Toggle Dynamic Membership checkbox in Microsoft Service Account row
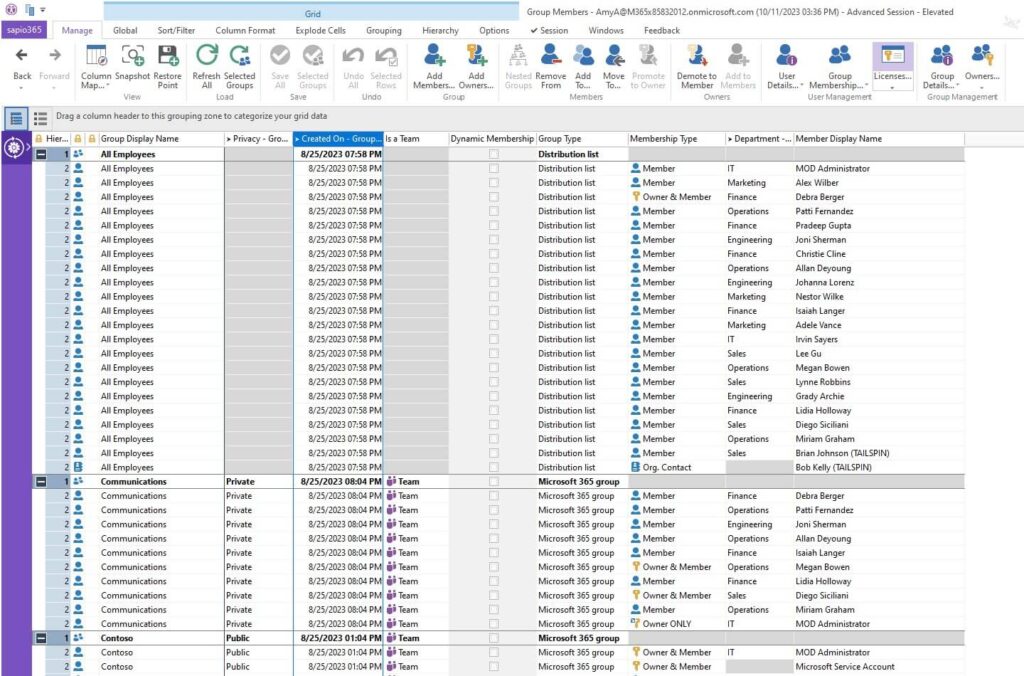 pyautogui.click(x=494, y=667)
